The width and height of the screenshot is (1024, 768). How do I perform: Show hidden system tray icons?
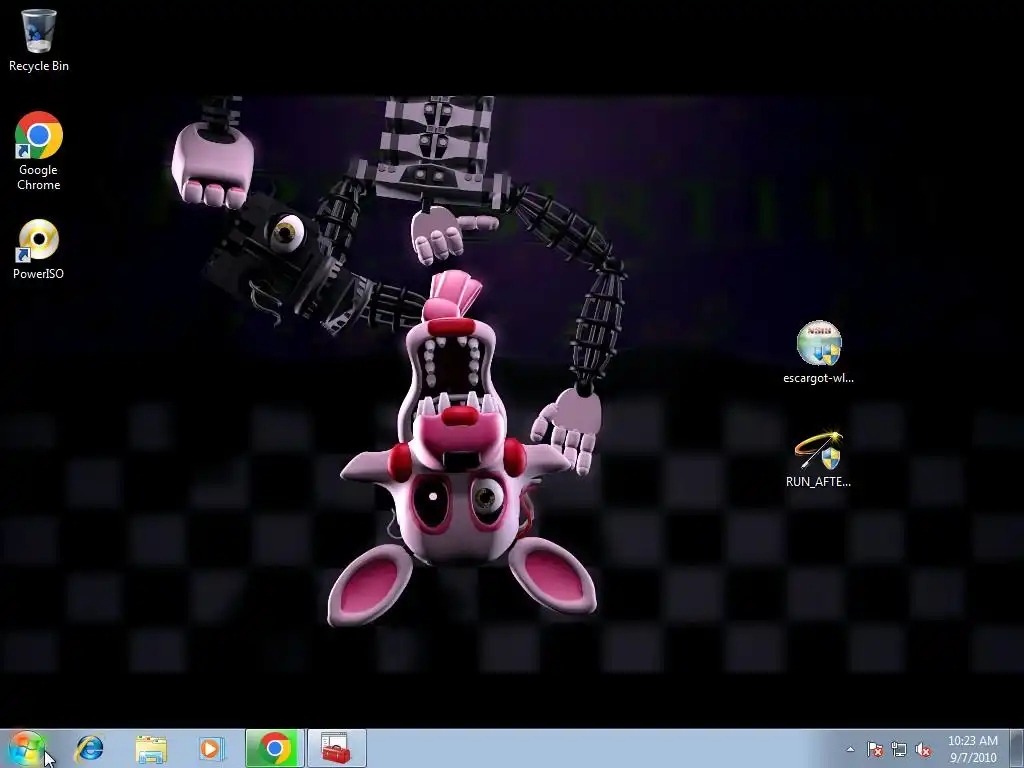click(850, 749)
